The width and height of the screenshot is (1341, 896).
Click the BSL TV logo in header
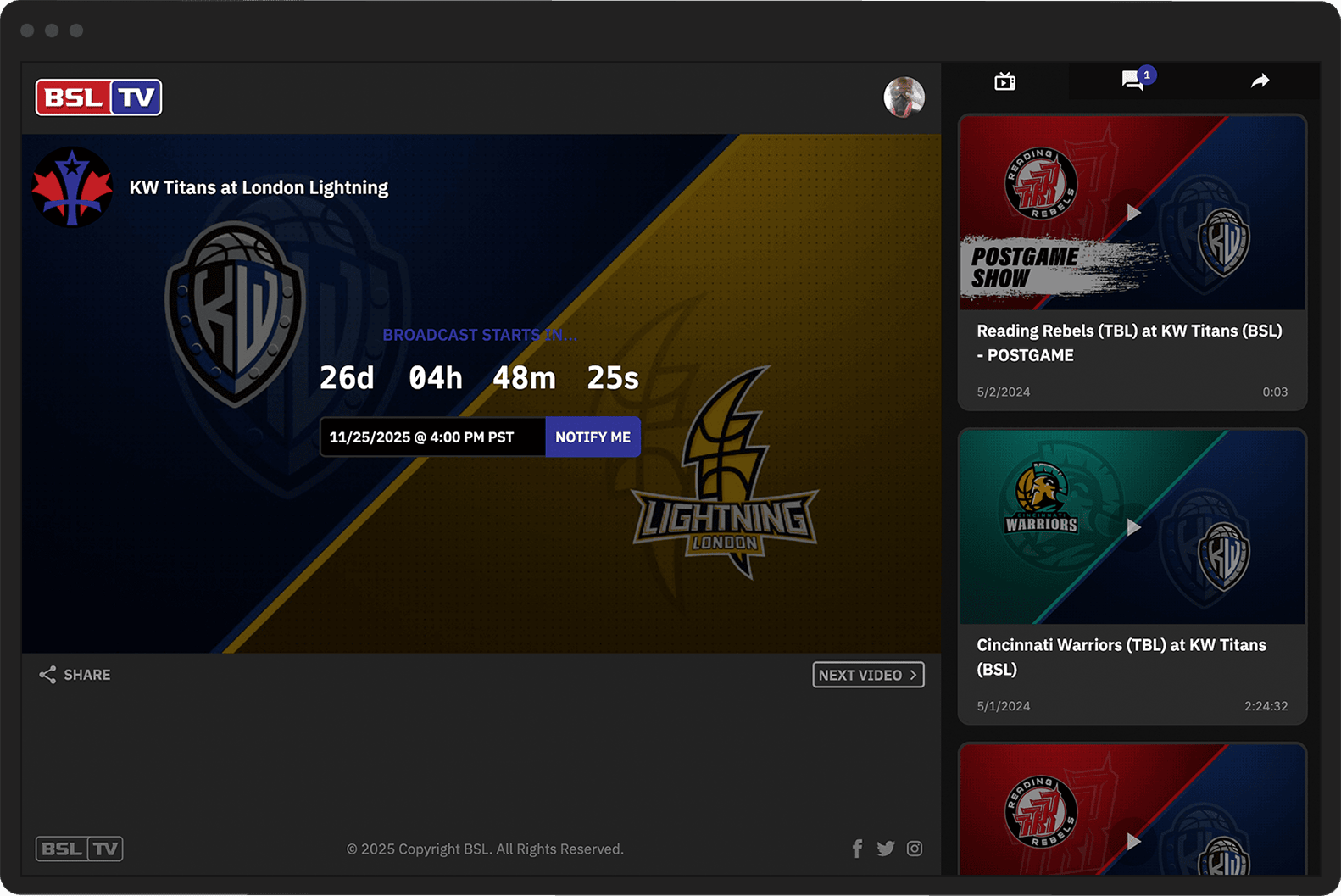point(98,97)
